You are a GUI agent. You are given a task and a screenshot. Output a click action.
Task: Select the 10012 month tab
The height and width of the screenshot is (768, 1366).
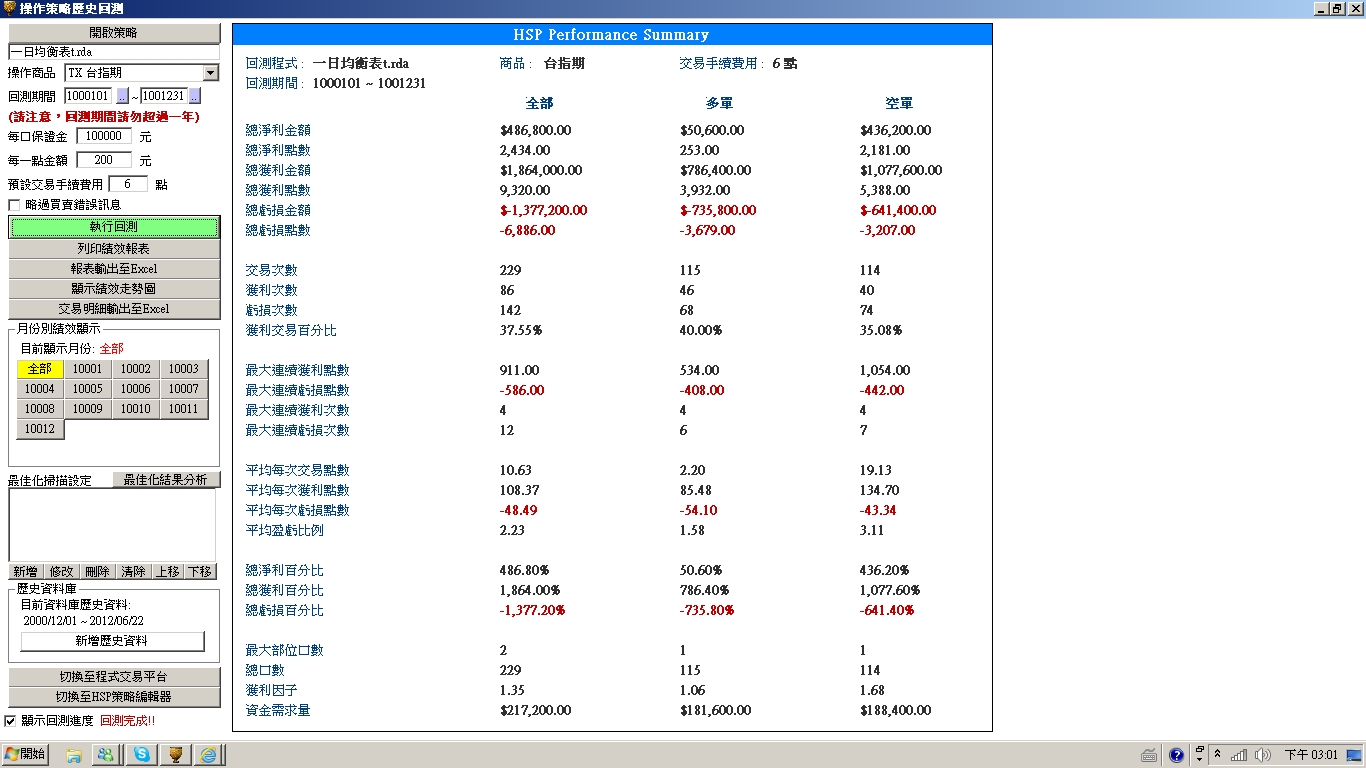(40, 429)
